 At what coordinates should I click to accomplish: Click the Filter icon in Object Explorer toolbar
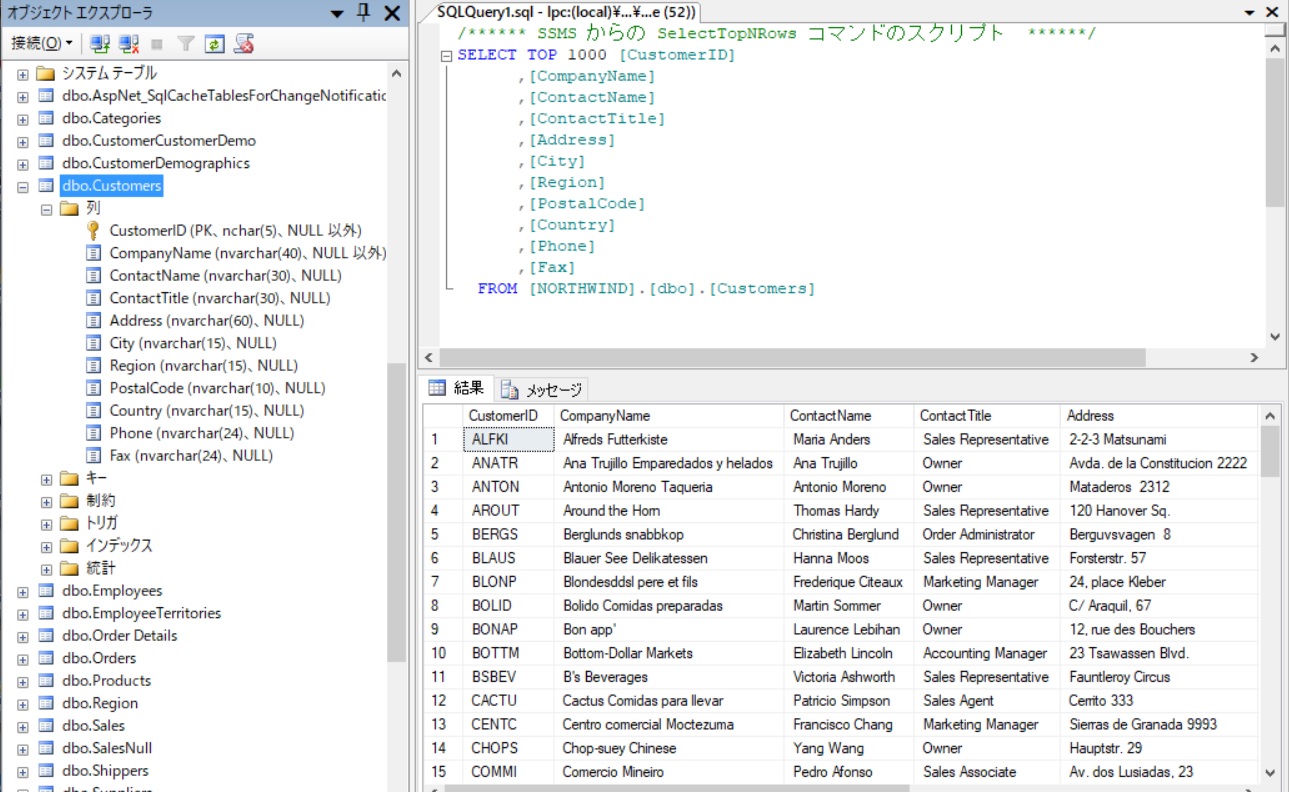click(x=186, y=43)
